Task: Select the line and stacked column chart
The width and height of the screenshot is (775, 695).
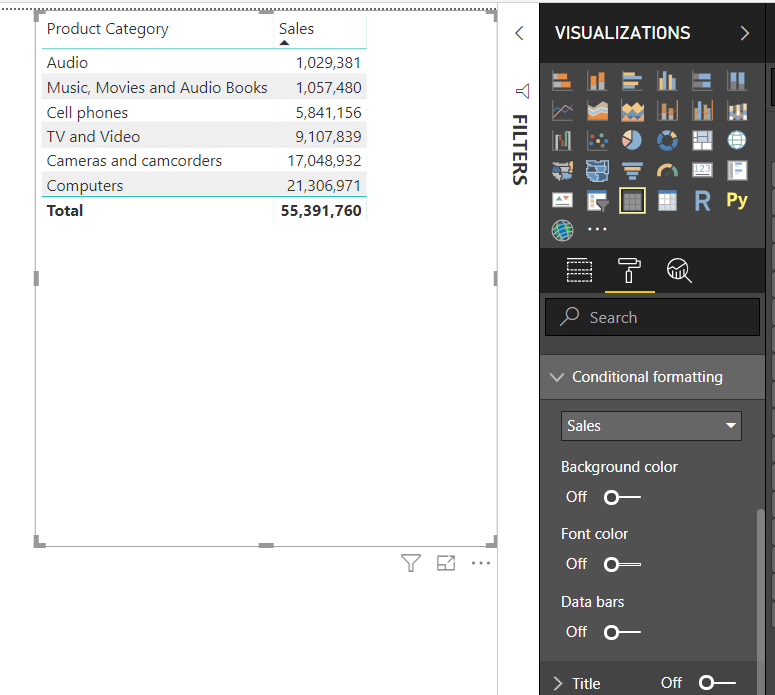Action: click(667, 111)
